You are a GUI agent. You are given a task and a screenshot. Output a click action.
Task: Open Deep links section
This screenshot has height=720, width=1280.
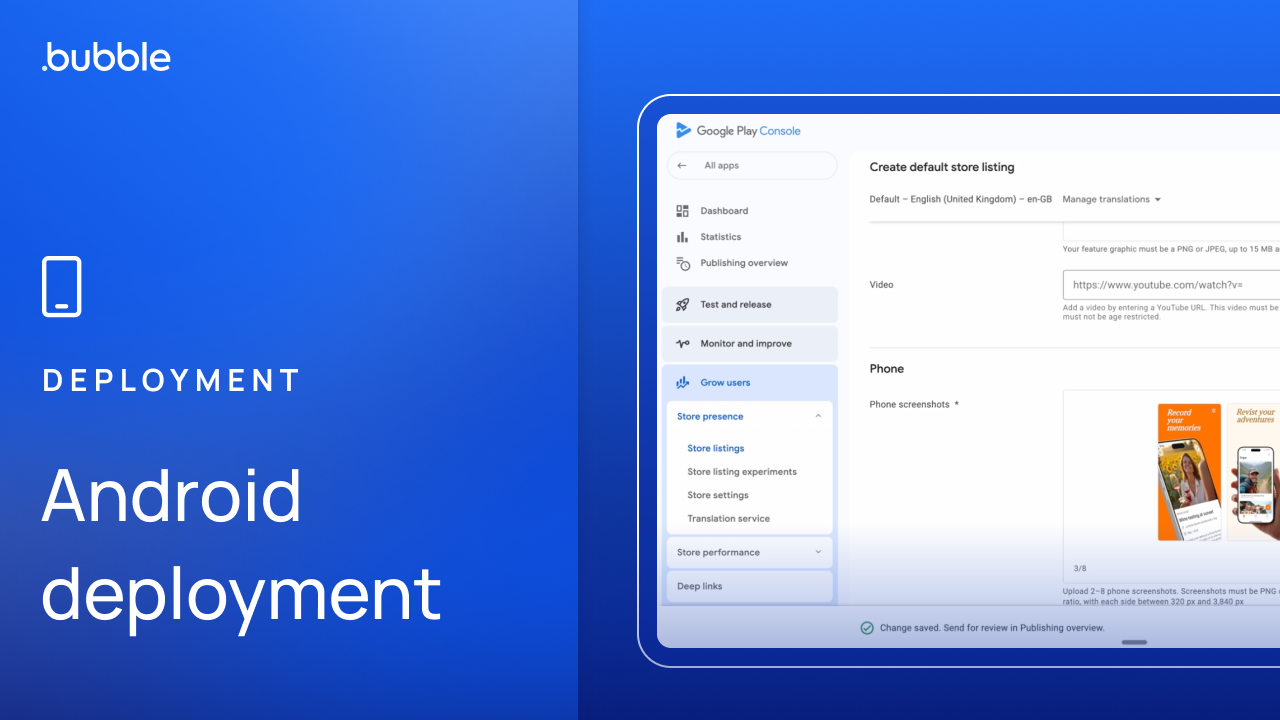click(x=699, y=587)
